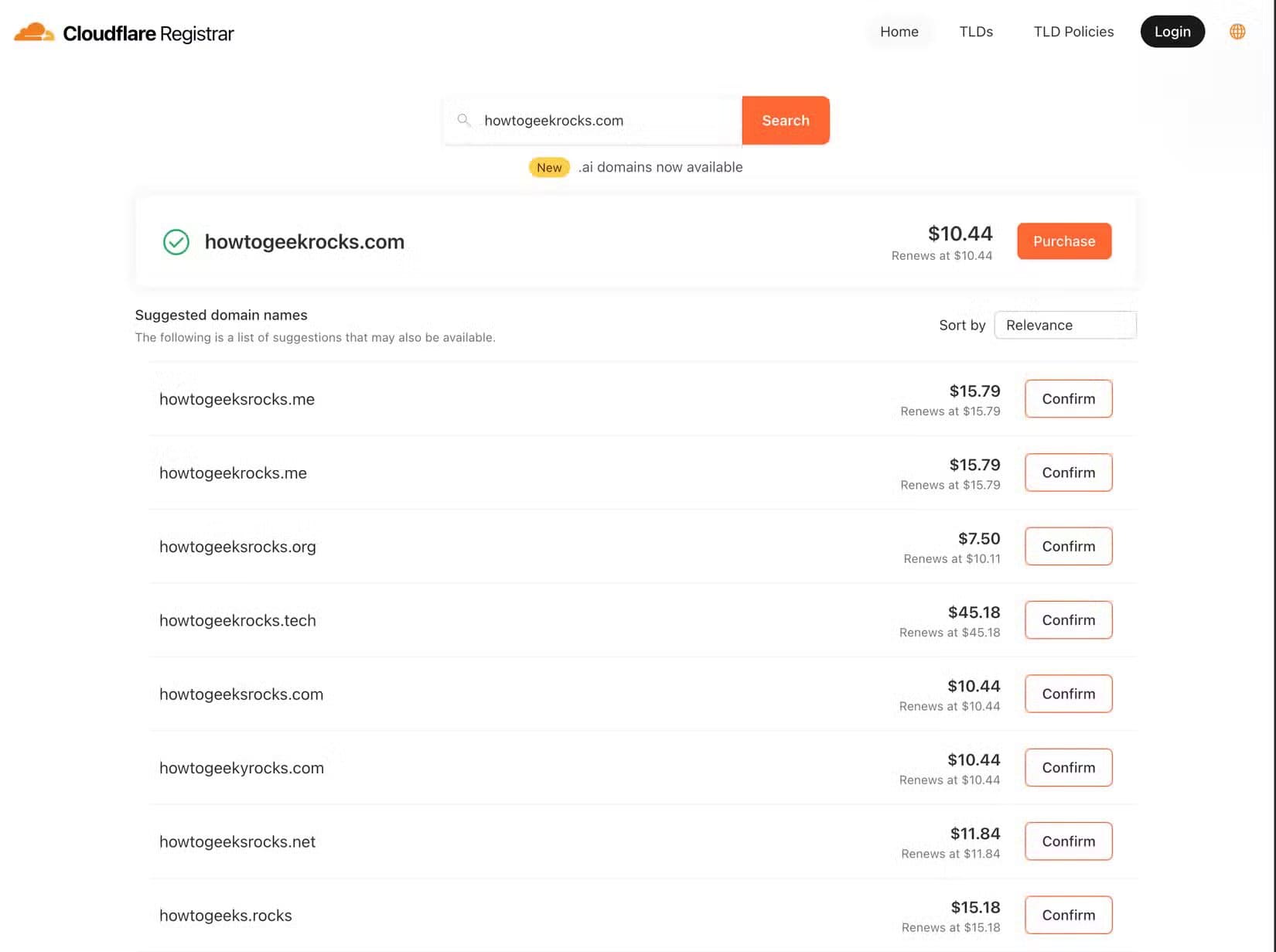Click the Suggested domain names heading
This screenshot has width=1276, height=952.
[221, 315]
